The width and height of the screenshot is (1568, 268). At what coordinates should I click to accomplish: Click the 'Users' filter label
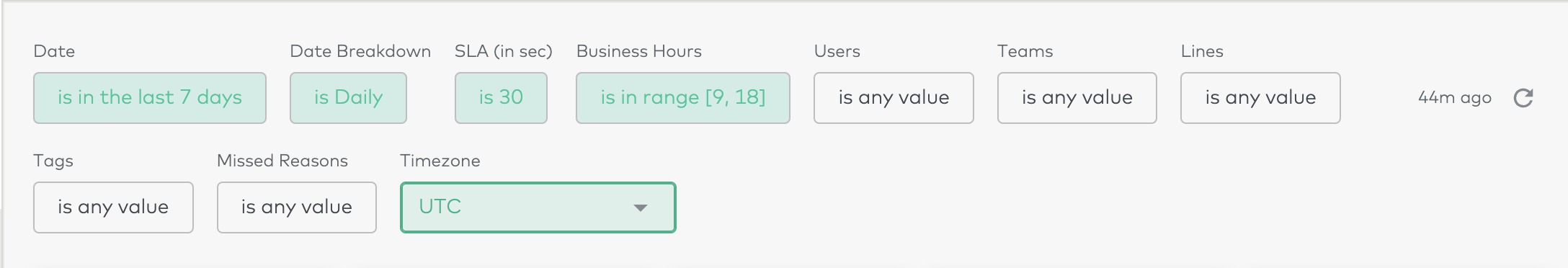(x=837, y=51)
